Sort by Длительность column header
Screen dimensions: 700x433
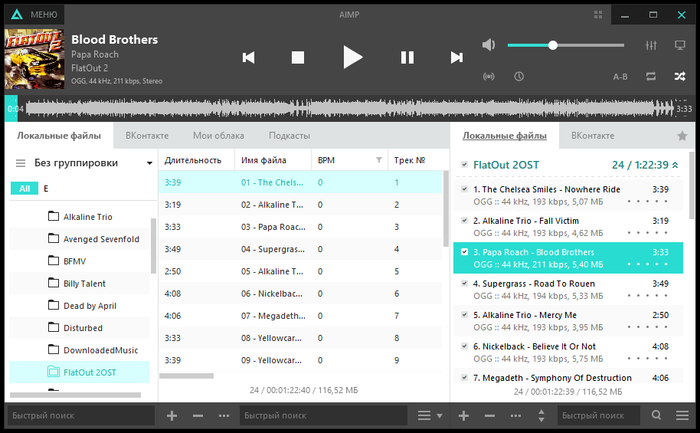tap(193, 160)
